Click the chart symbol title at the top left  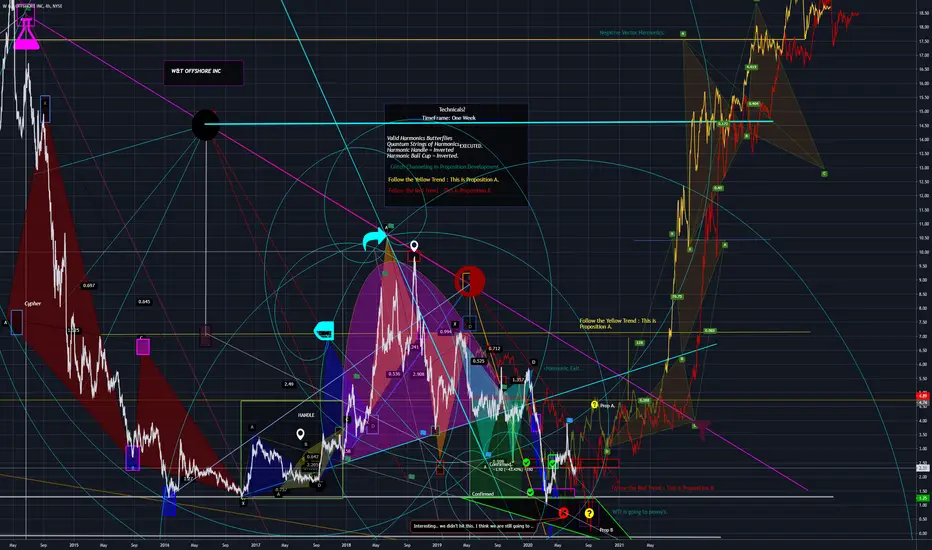[x=32, y=5]
